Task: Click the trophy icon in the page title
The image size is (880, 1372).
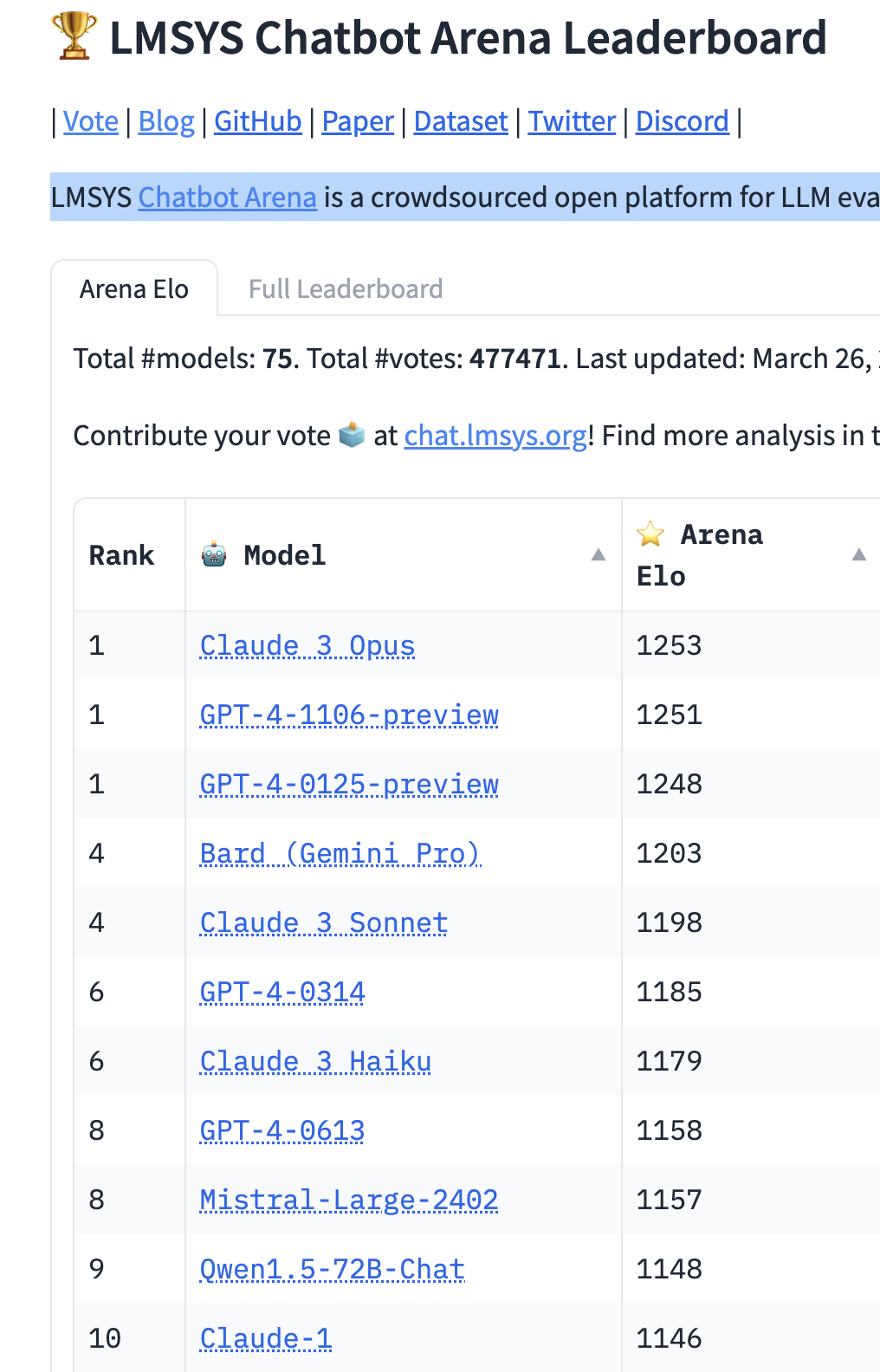Action: click(74, 36)
